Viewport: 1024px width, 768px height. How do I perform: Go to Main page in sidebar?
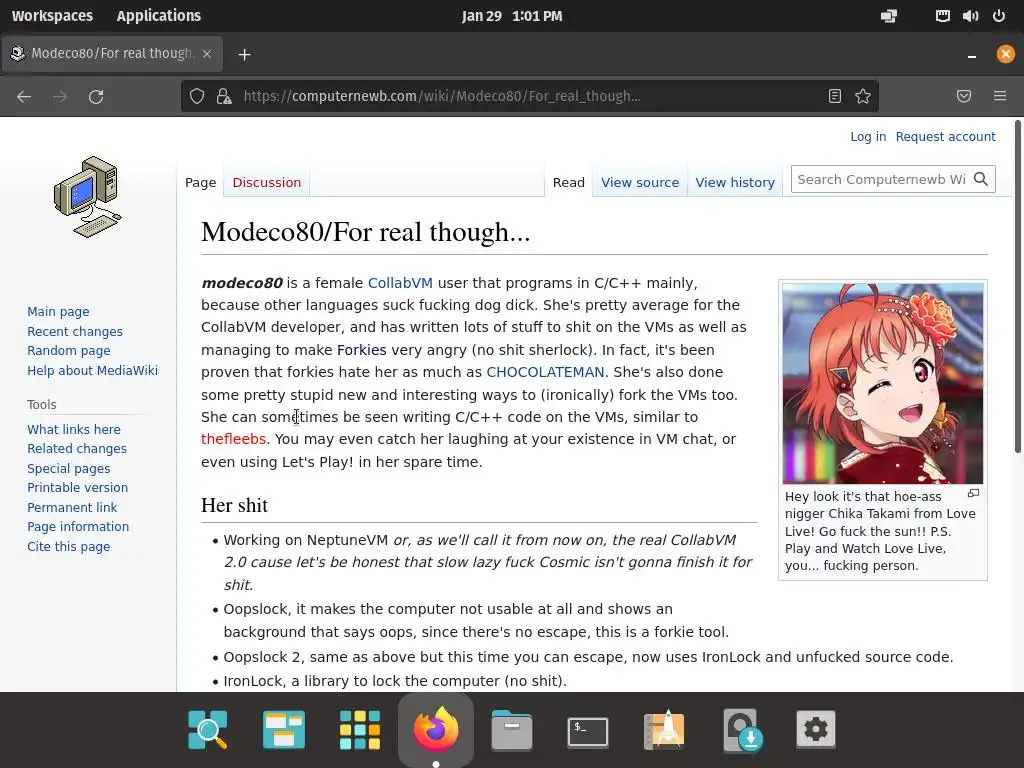pyautogui.click(x=58, y=312)
